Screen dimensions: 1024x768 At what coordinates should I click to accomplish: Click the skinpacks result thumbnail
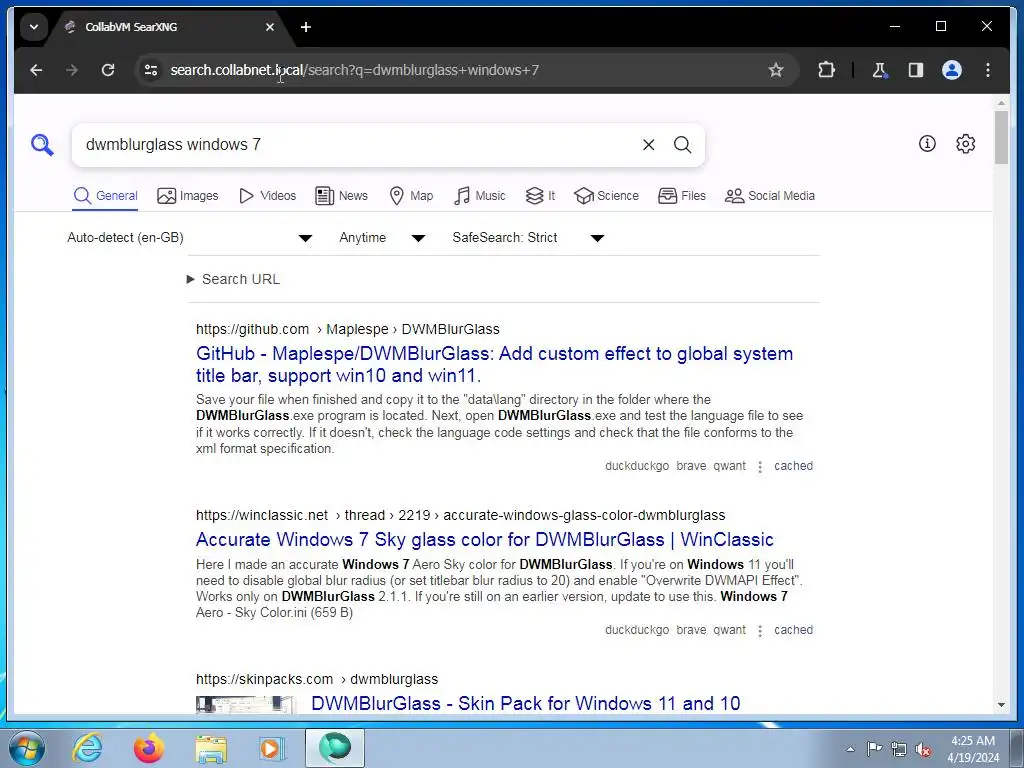[x=246, y=705]
